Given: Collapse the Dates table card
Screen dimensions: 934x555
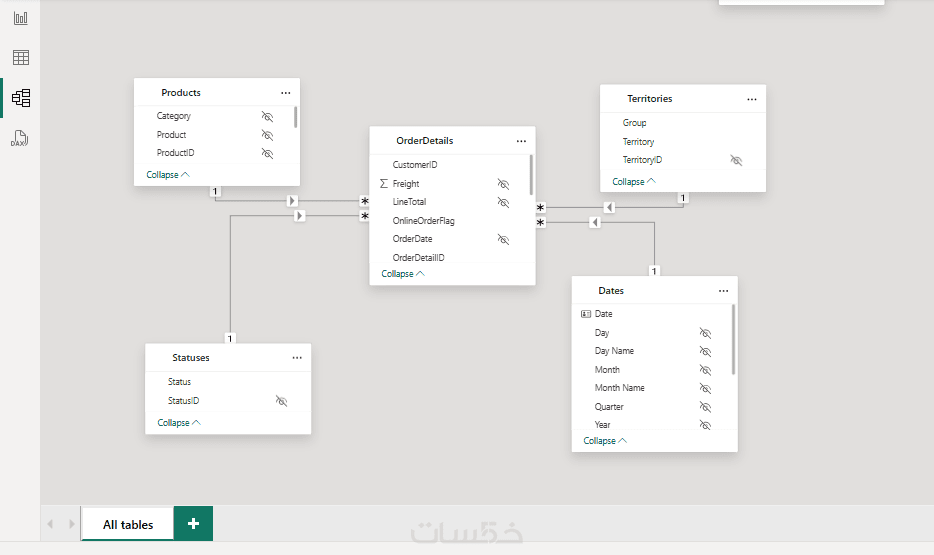Looking at the screenshot, I should click(604, 441).
